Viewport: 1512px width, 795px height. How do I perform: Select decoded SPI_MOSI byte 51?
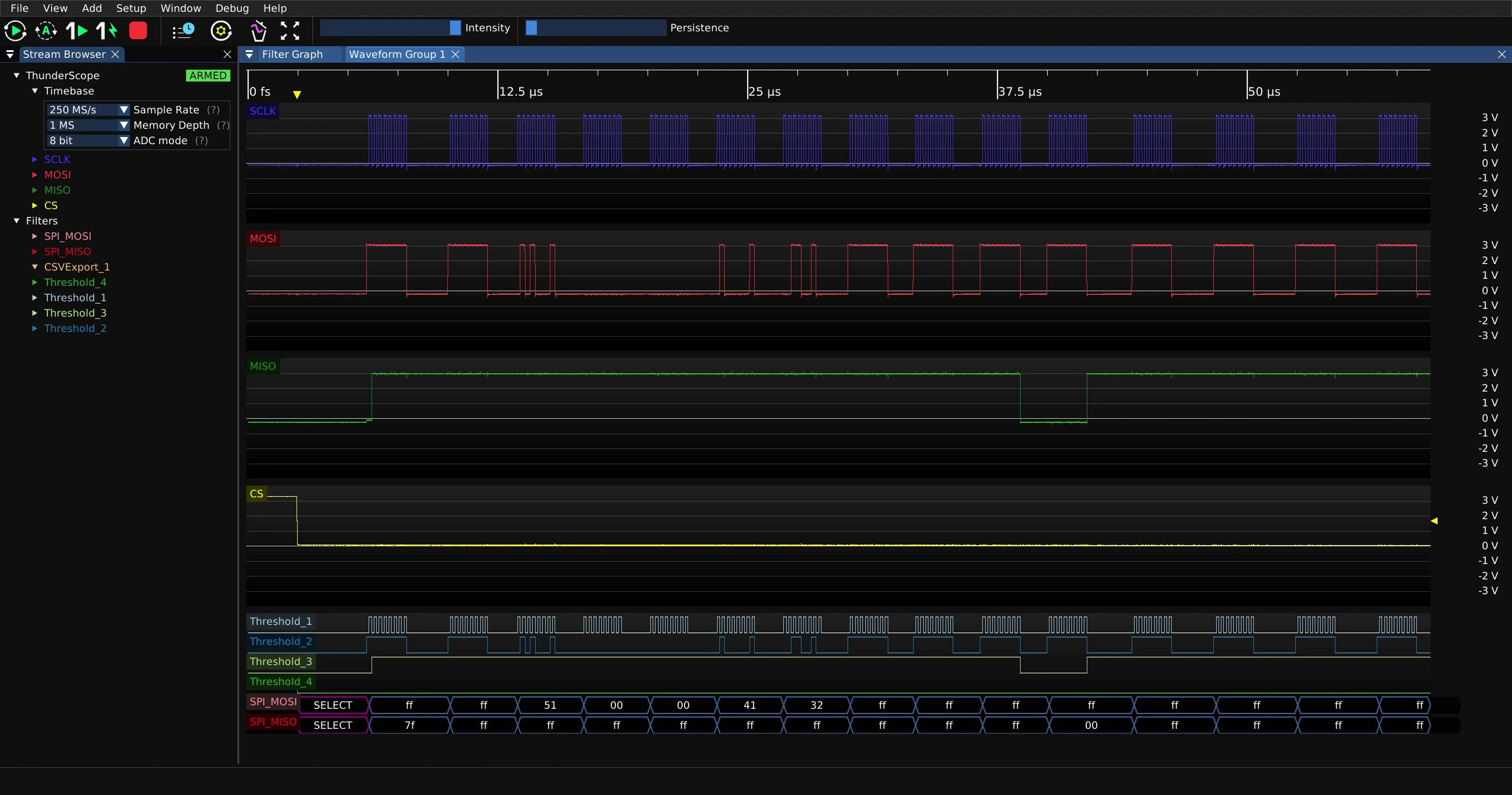point(550,705)
